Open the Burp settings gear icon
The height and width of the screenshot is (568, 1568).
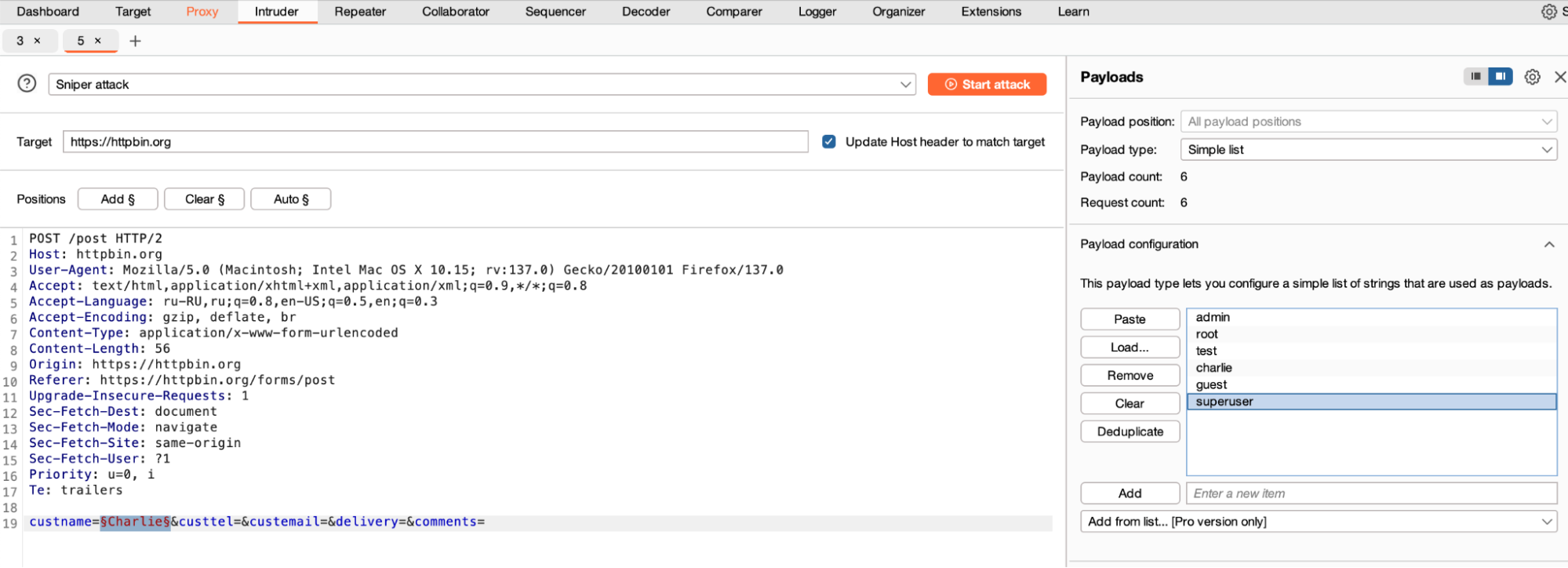tap(1548, 12)
